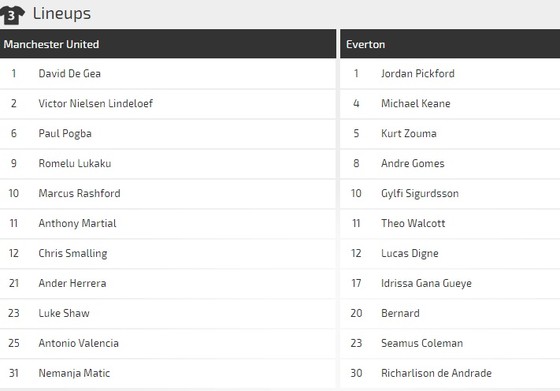560x391 pixels.
Task: Select Chris Smalling row
Action: [168, 254]
